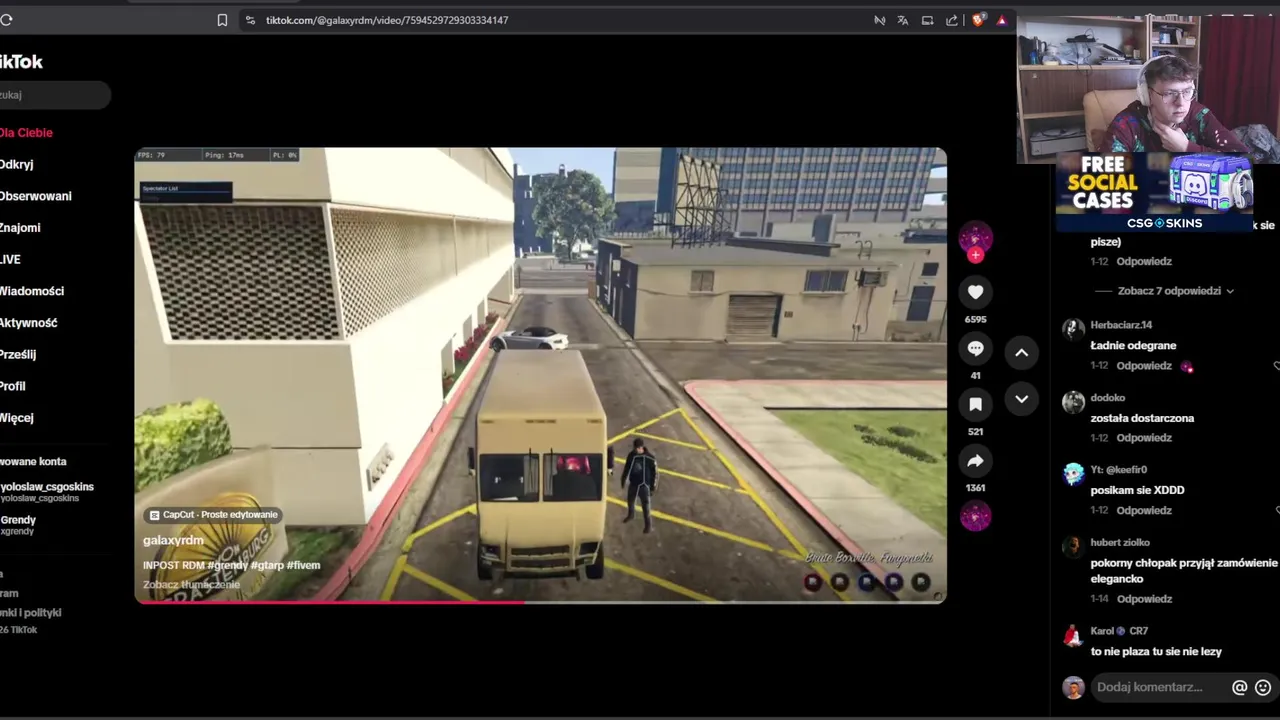Click the Brave Rewards triangle icon
This screenshot has height=720, width=1280.
pos(1001,20)
